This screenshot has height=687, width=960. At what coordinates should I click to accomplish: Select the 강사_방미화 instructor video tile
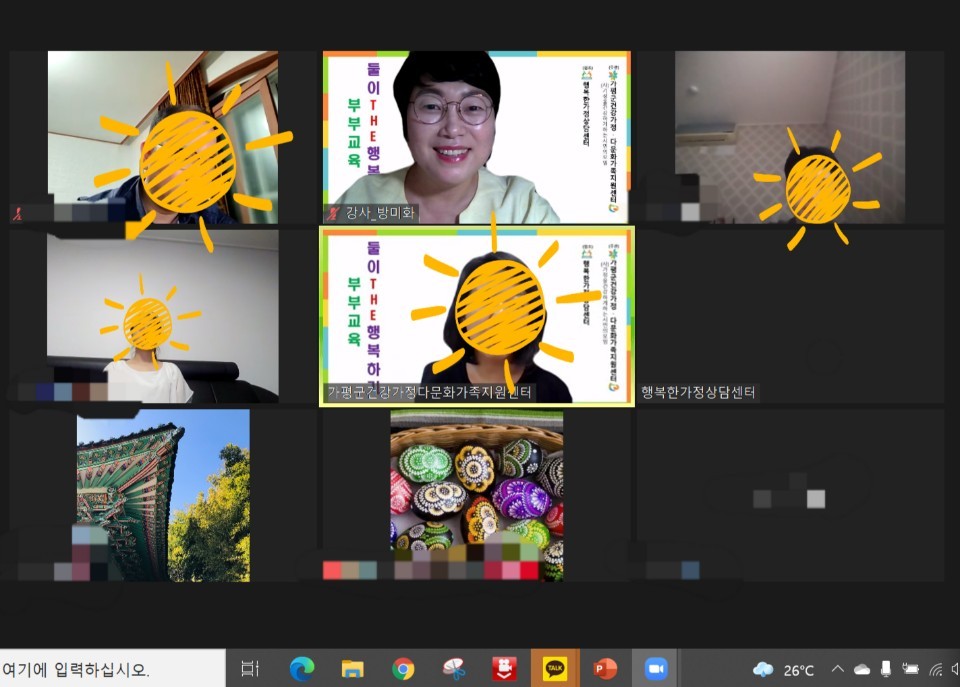(476, 137)
